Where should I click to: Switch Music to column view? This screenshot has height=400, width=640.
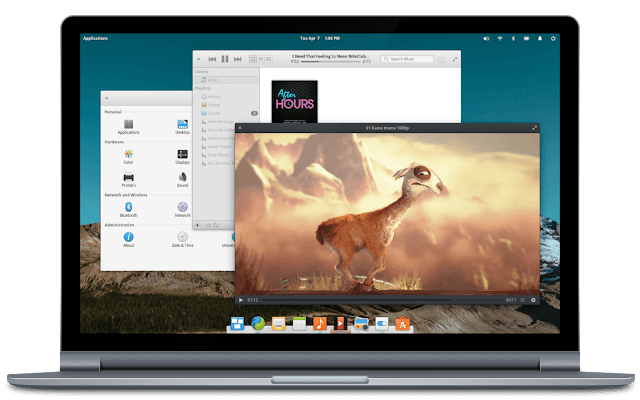point(269,59)
